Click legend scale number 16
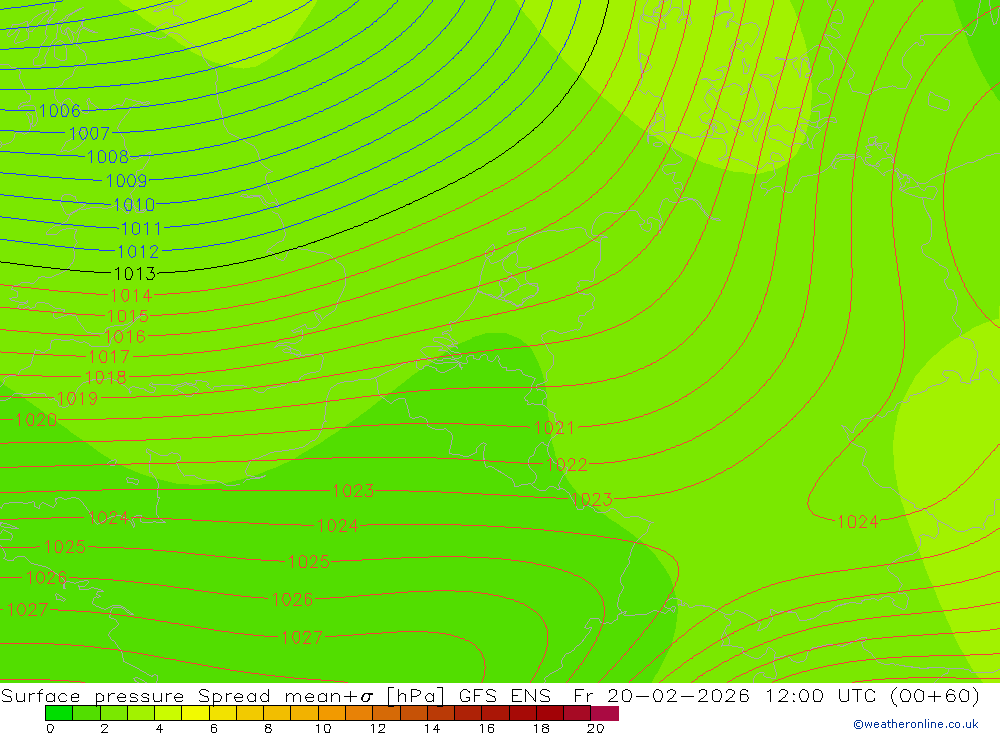Viewport: 1000px width, 733px height. [x=487, y=728]
